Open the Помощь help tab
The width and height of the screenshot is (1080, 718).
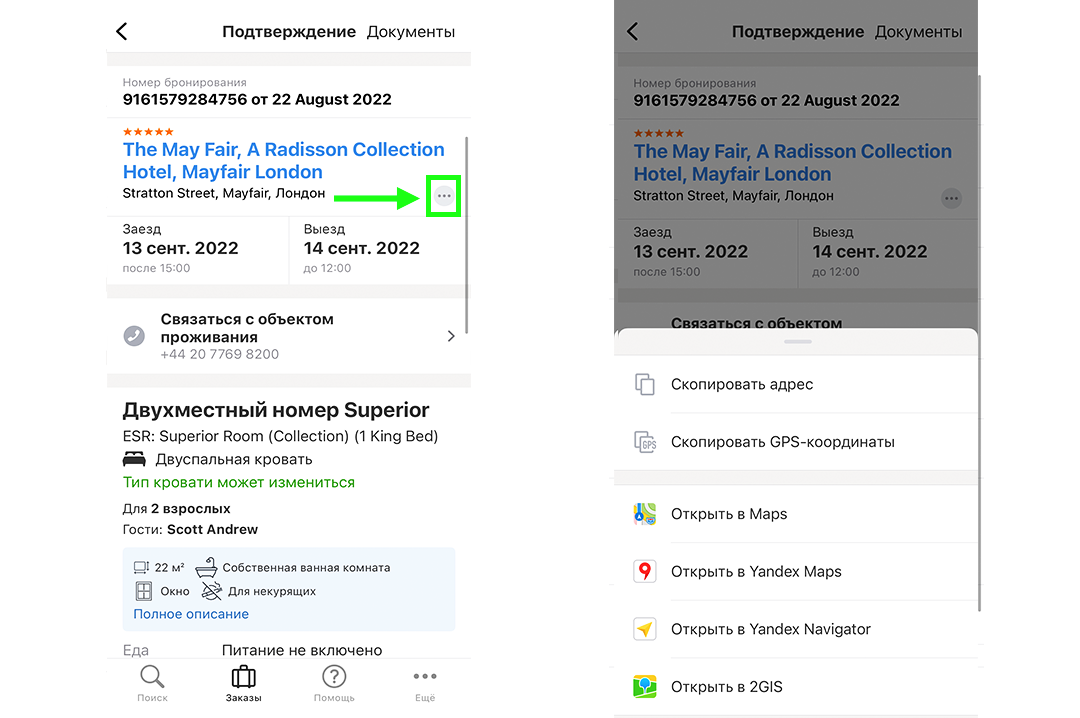pyautogui.click(x=334, y=683)
